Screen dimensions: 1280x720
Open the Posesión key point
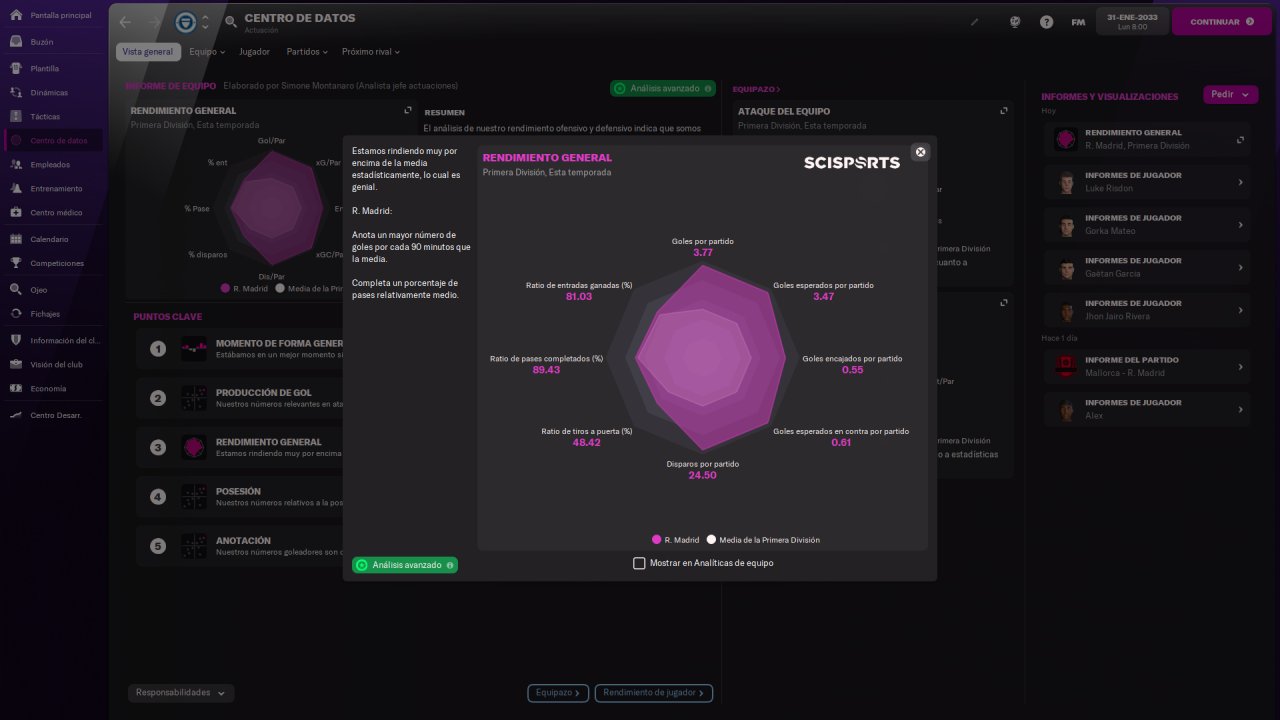click(240, 496)
